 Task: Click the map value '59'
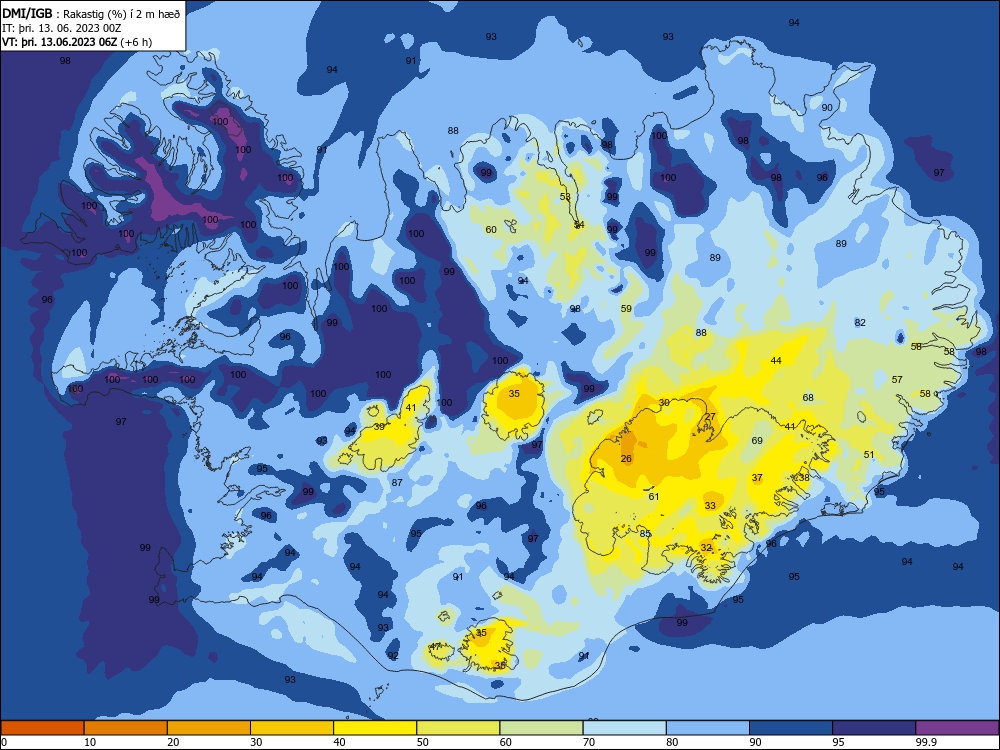coord(626,309)
